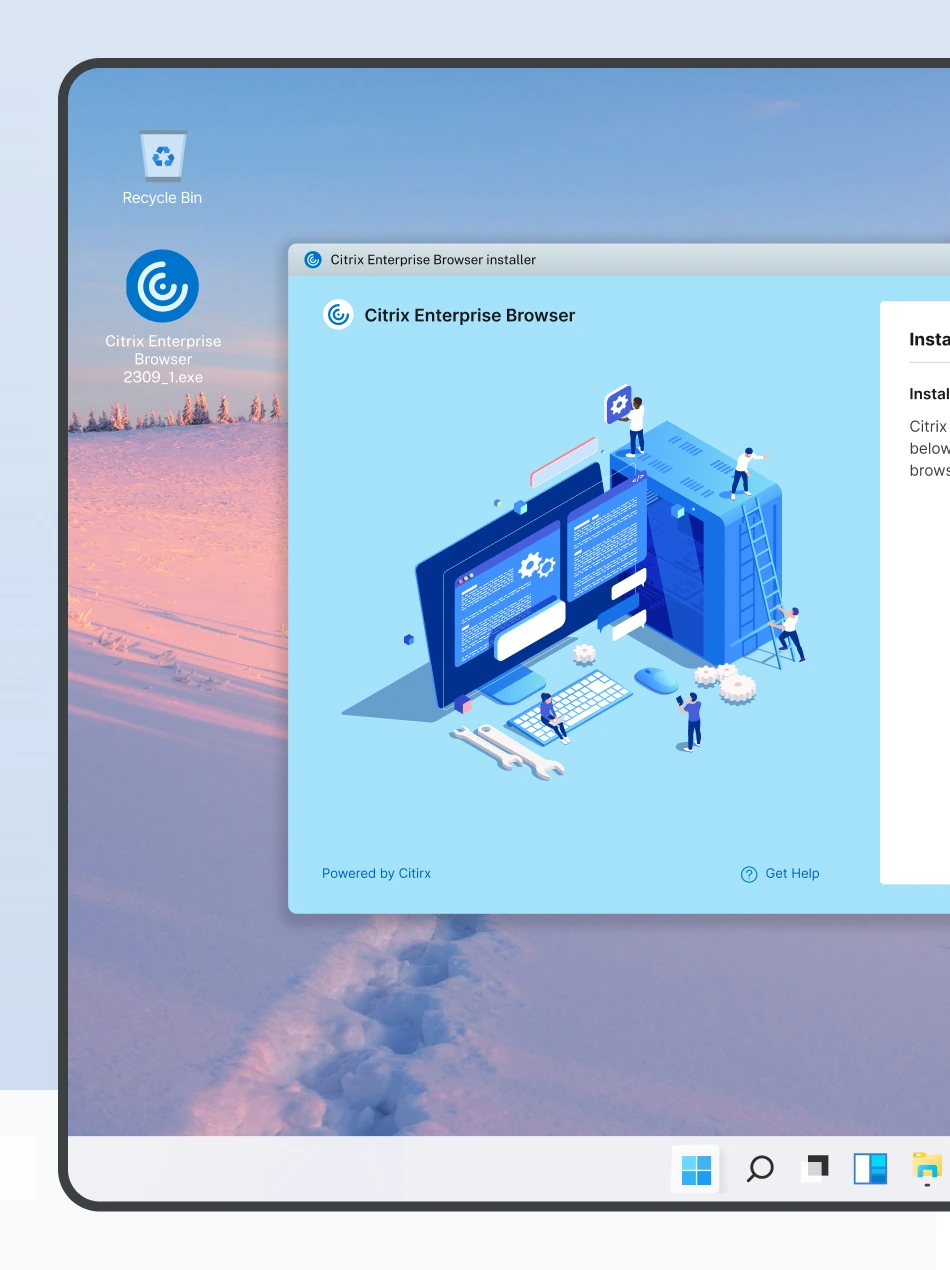This screenshot has width=950, height=1270.
Task: Click the Citrix logo beside the Citrix Enterprise Browser heading
Action: coord(338,315)
